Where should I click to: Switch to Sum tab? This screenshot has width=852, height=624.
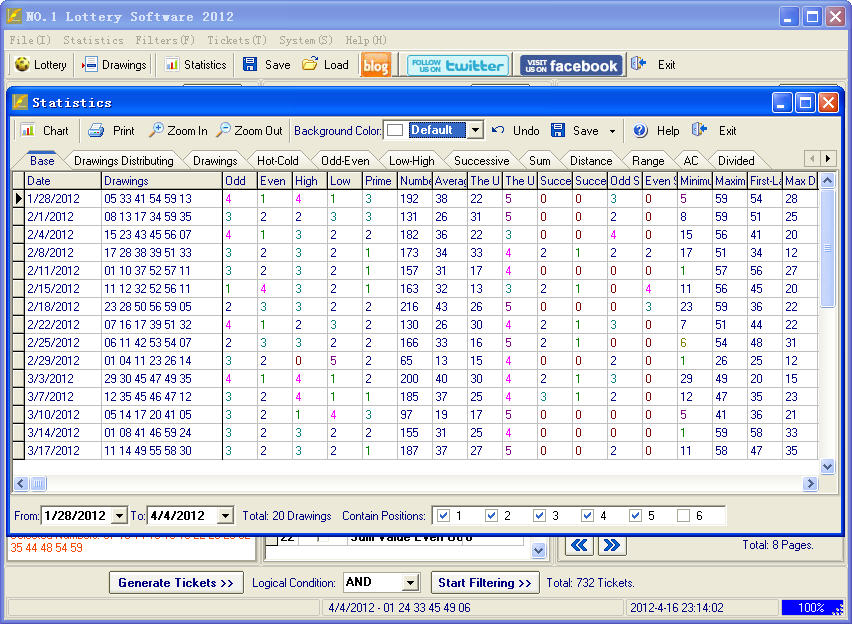[x=540, y=161]
